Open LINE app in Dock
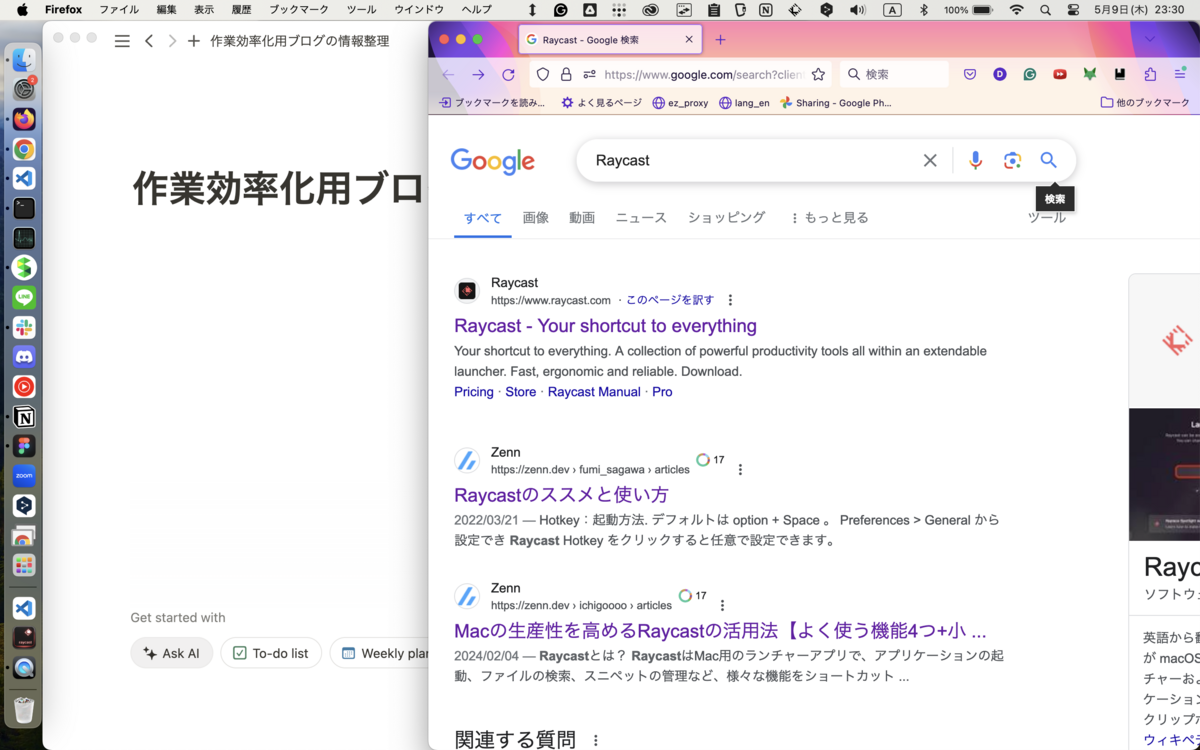 click(24, 297)
